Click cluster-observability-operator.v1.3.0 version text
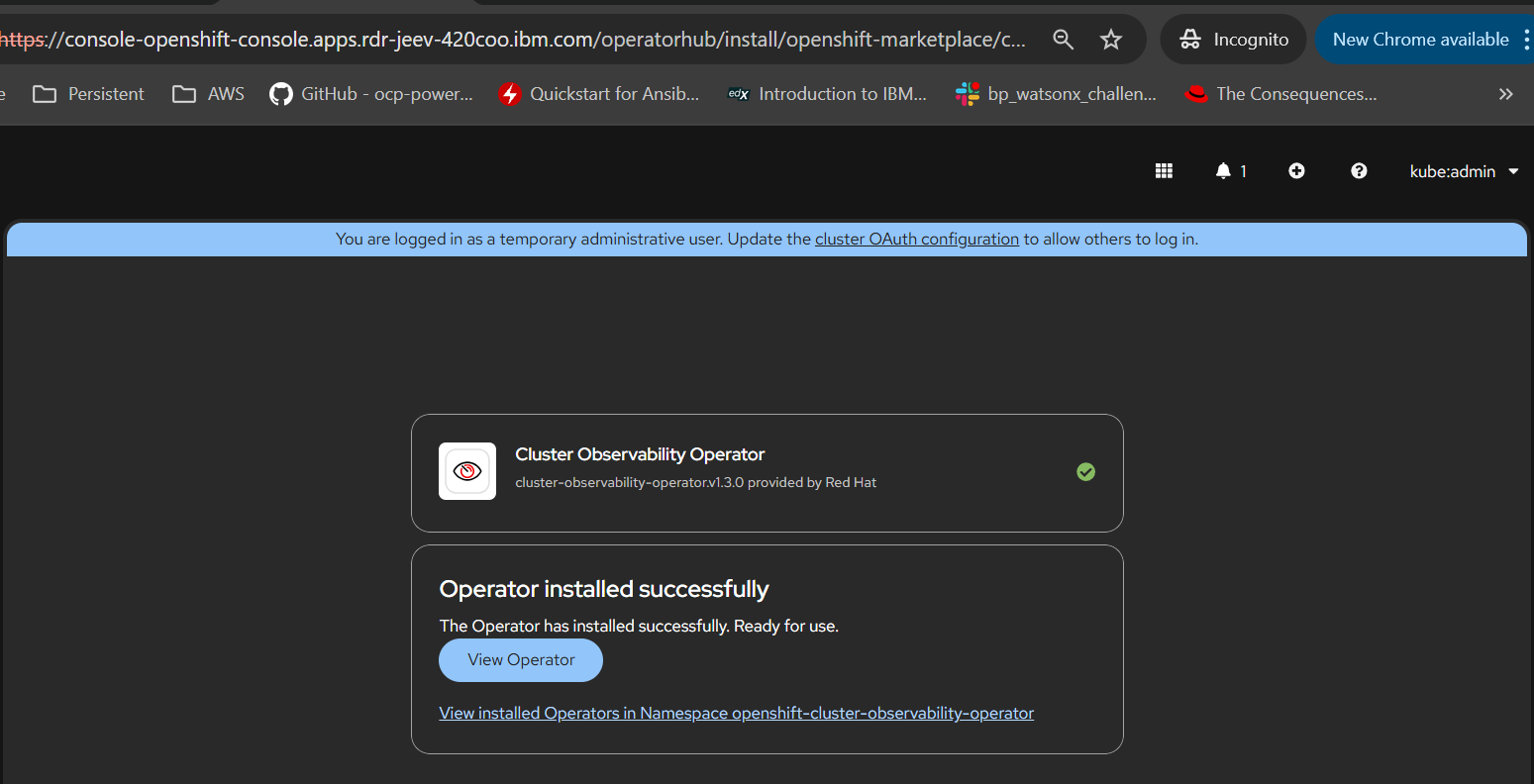The height and width of the screenshot is (784, 1534). 629,483
